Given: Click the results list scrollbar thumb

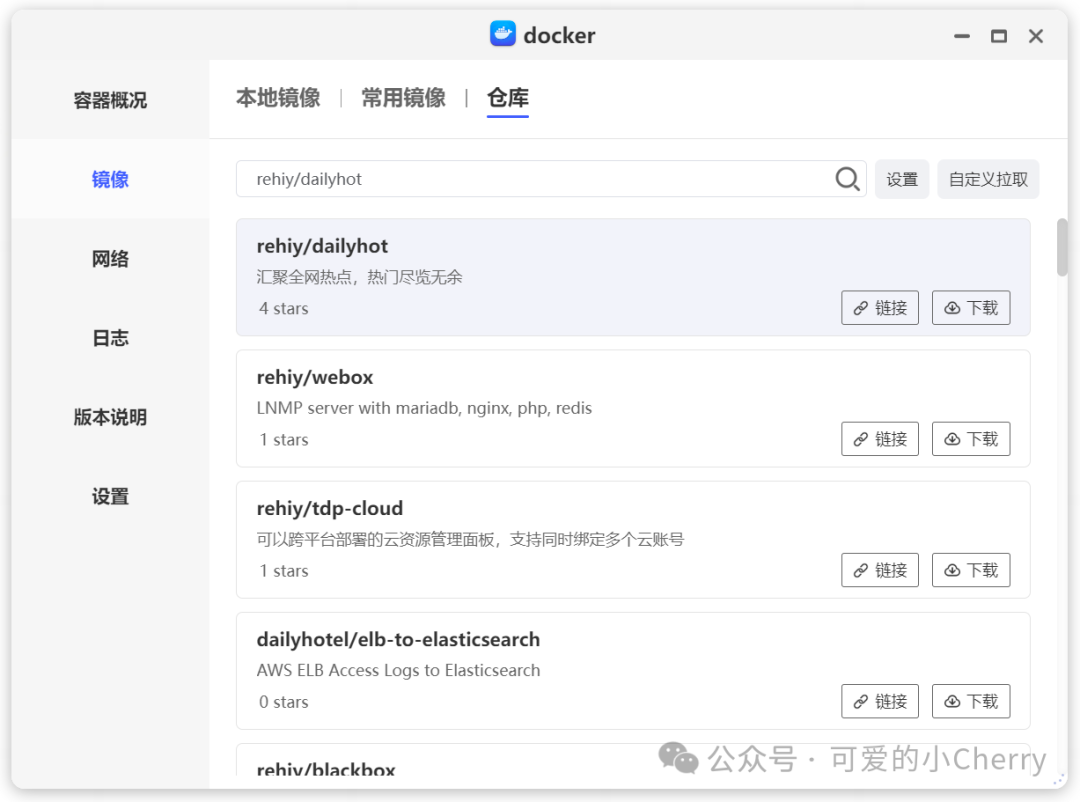Looking at the screenshot, I should tap(1062, 247).
